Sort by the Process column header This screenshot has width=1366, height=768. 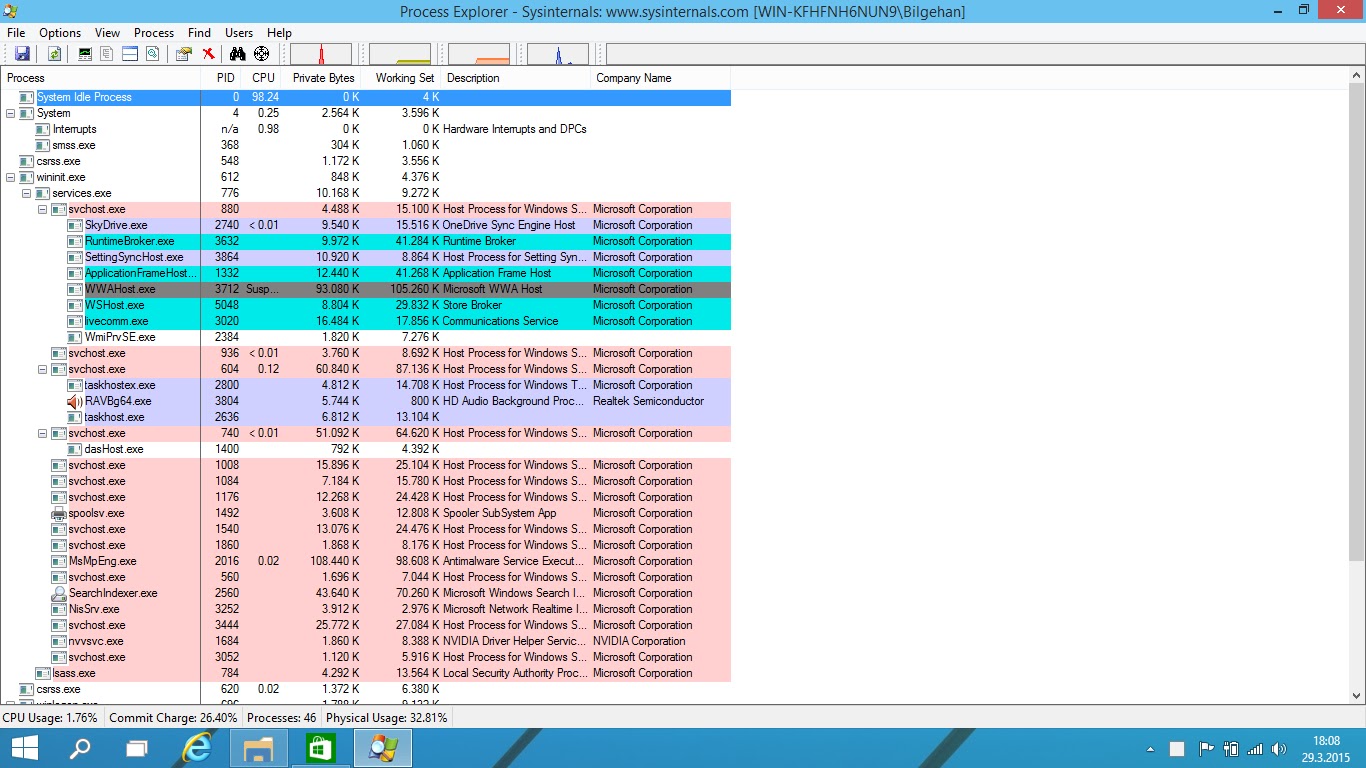pyautogui.click(x=100, y=78)
